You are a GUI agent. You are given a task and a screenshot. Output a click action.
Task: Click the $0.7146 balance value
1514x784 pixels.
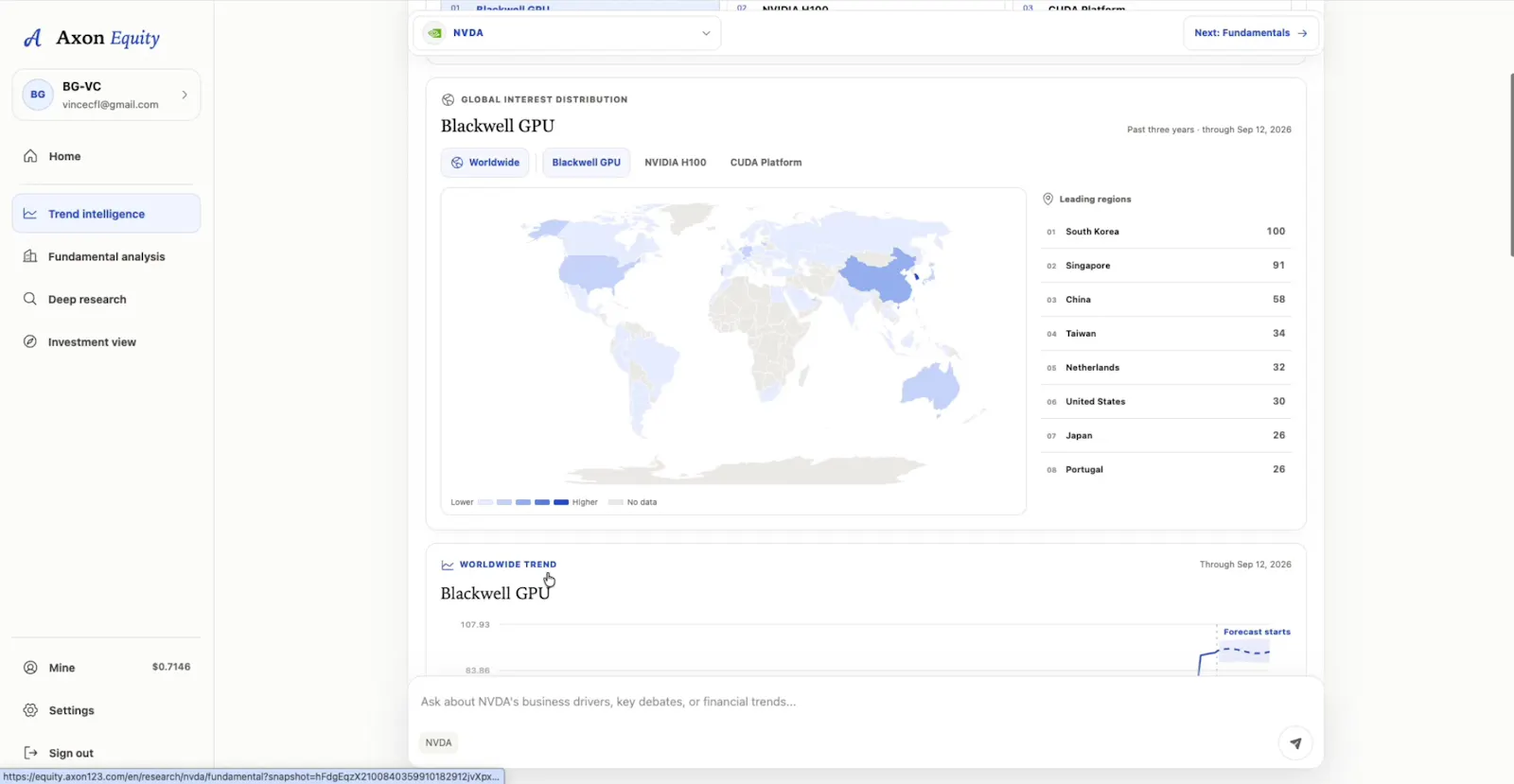pyautogui.click(x=171, y=667)
